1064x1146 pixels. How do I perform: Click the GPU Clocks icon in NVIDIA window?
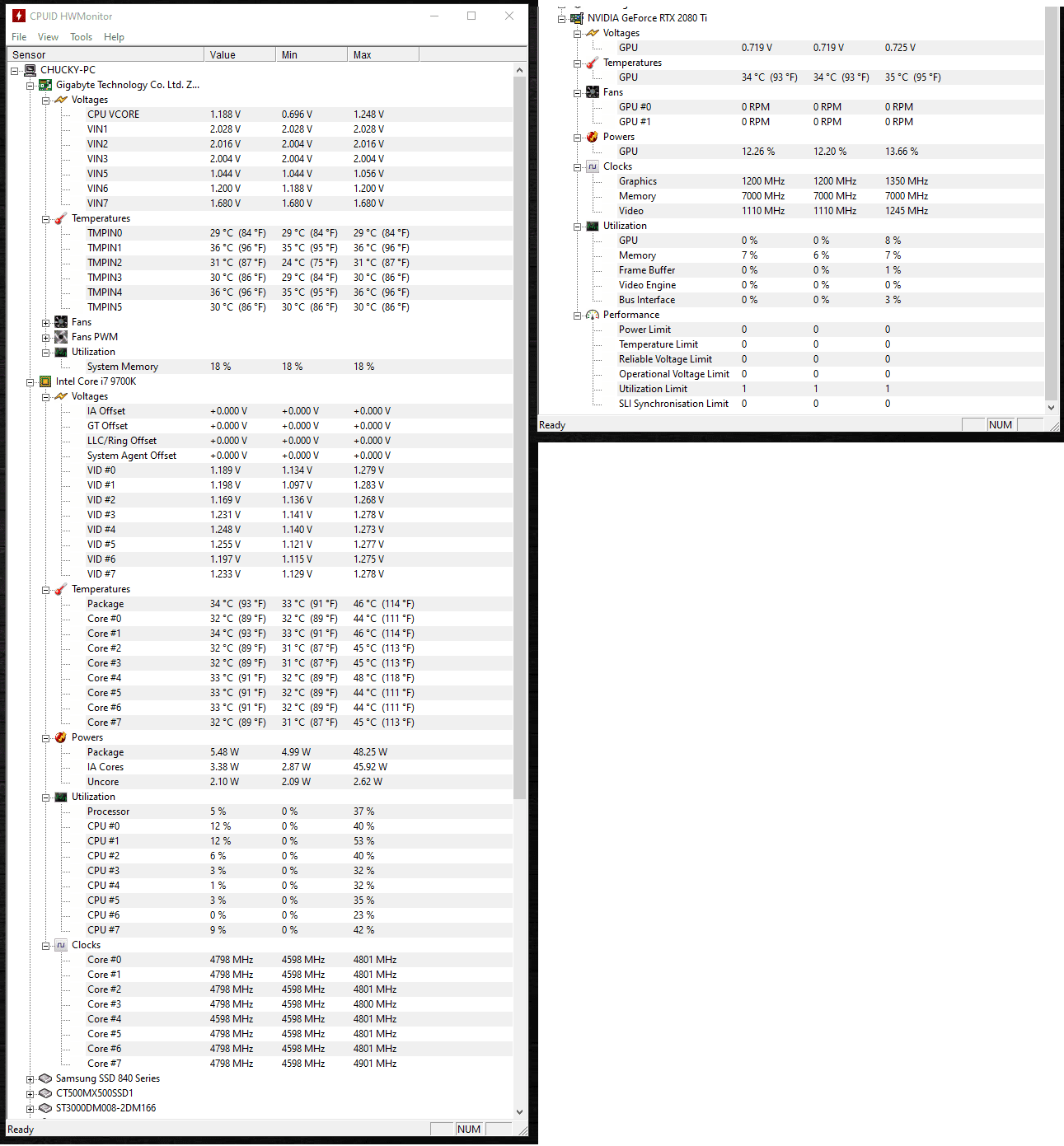click(x=593, y=166)
